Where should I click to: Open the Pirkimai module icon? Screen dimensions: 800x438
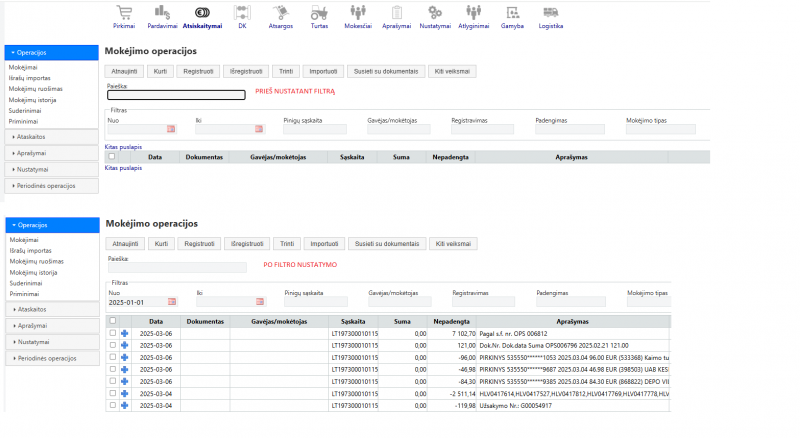pos(124,12)
